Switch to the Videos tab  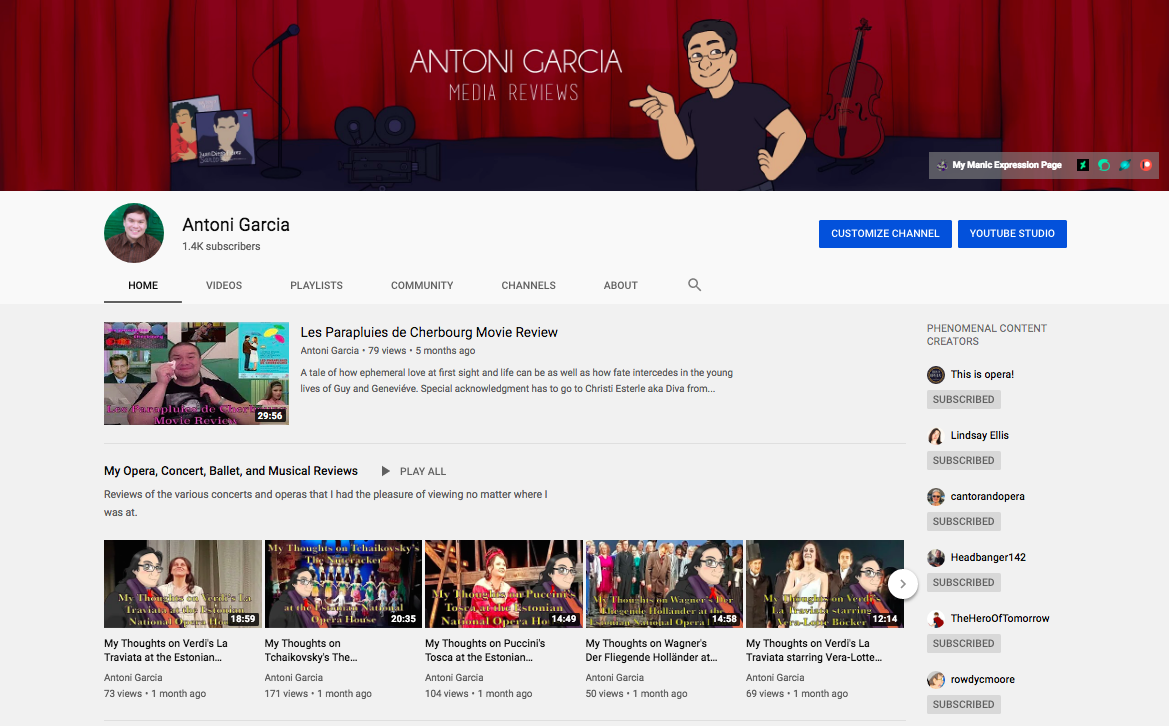click(224, 285)
